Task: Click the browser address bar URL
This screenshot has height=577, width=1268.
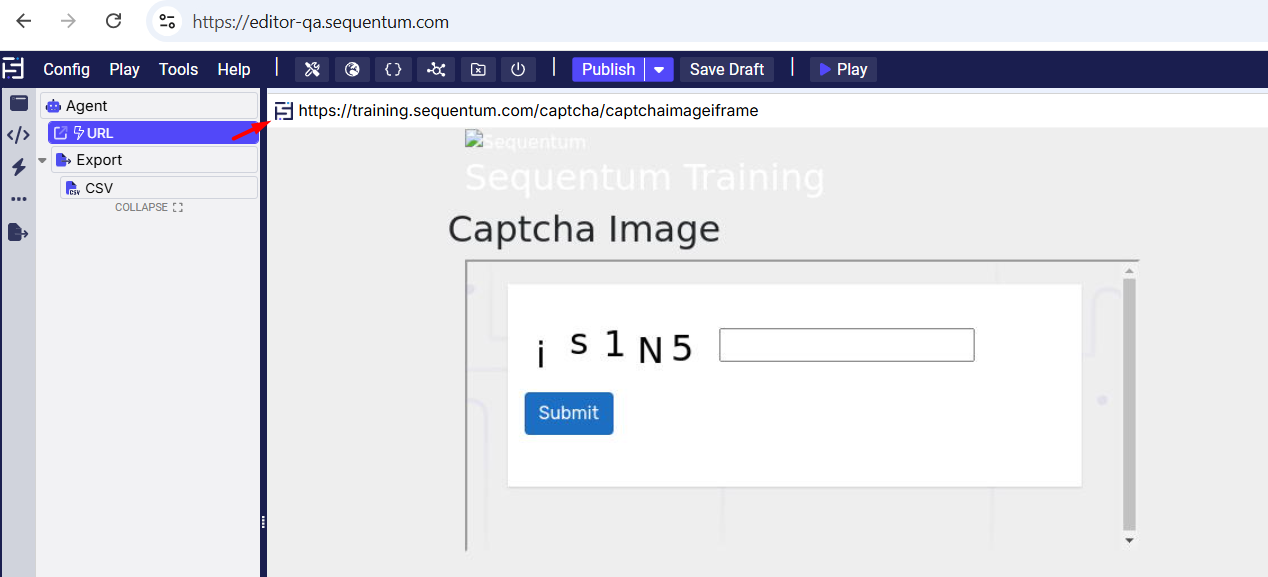Action: (321, 22)
